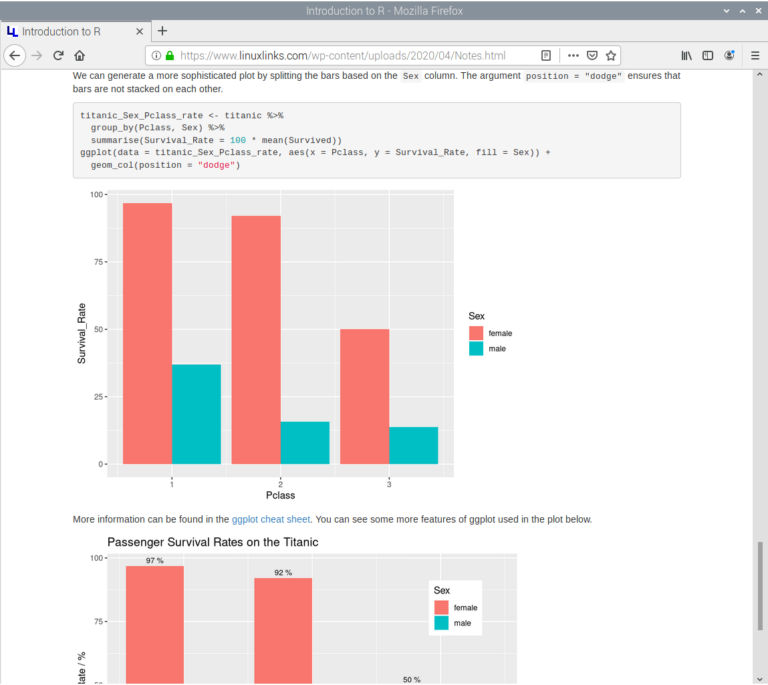The width and height of the screenshot is (768, 685).
Task: Toggle the sidebar view
Action: pyautogui.click(x=708, y=55)
